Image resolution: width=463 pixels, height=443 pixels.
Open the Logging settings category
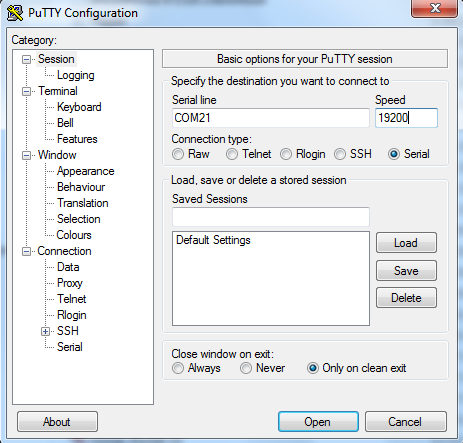tap(76, 75)
